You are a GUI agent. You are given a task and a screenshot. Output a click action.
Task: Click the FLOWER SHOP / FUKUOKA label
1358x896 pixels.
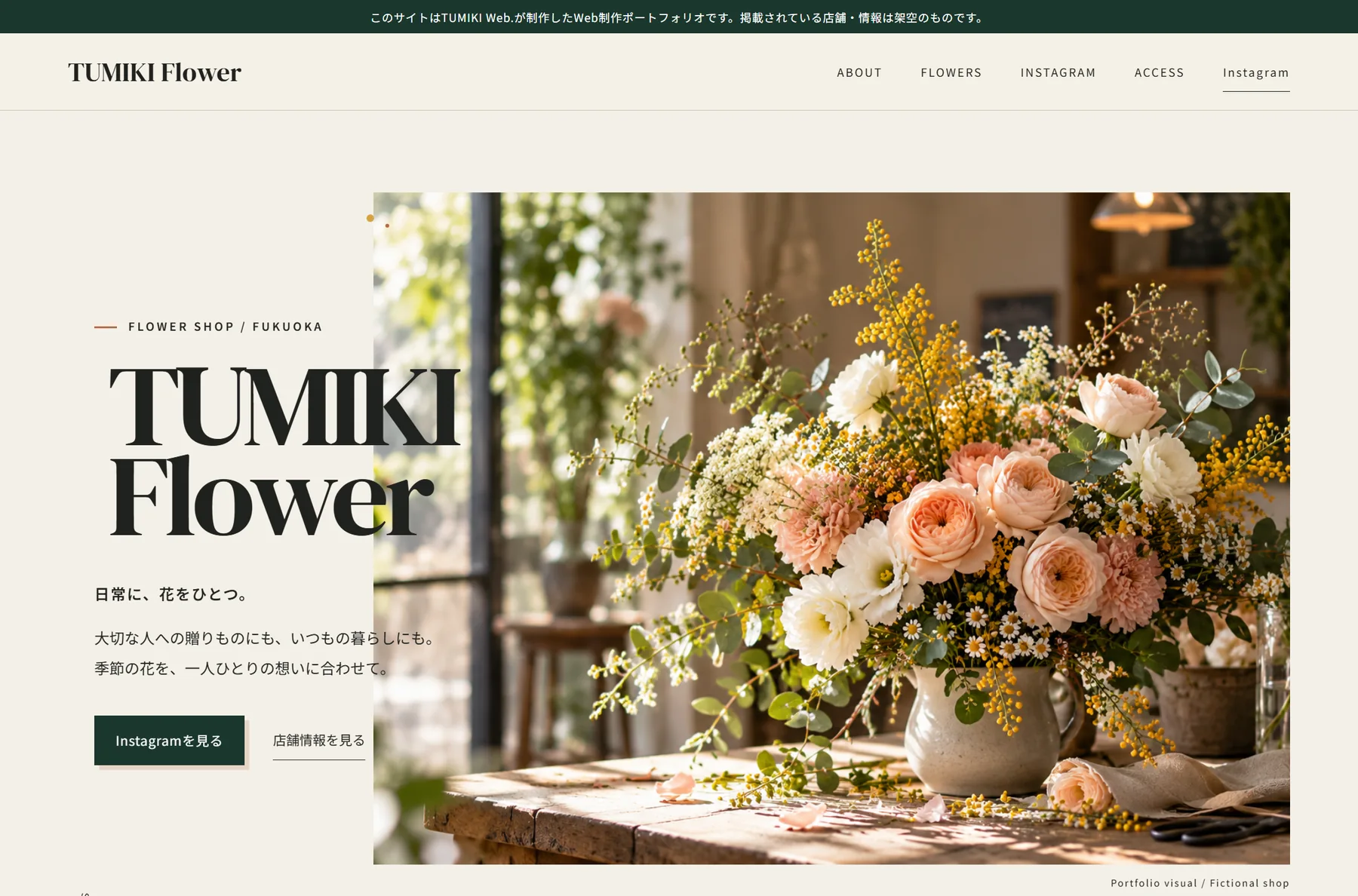(x=225, y=327)
